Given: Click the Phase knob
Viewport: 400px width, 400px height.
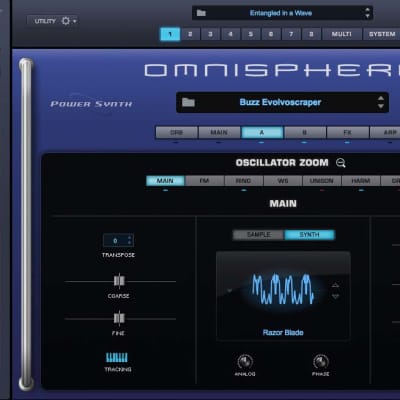Looking at the screenshot, I should 321,362.
